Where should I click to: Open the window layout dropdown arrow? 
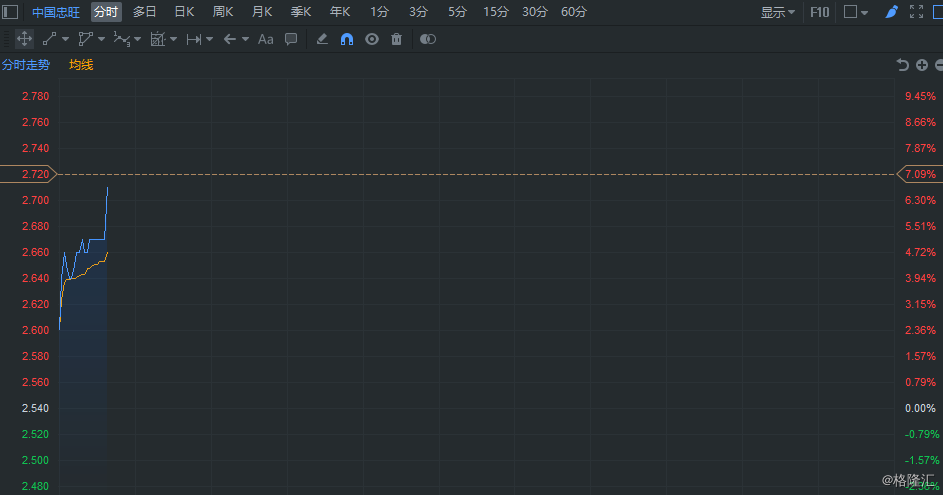864,12
